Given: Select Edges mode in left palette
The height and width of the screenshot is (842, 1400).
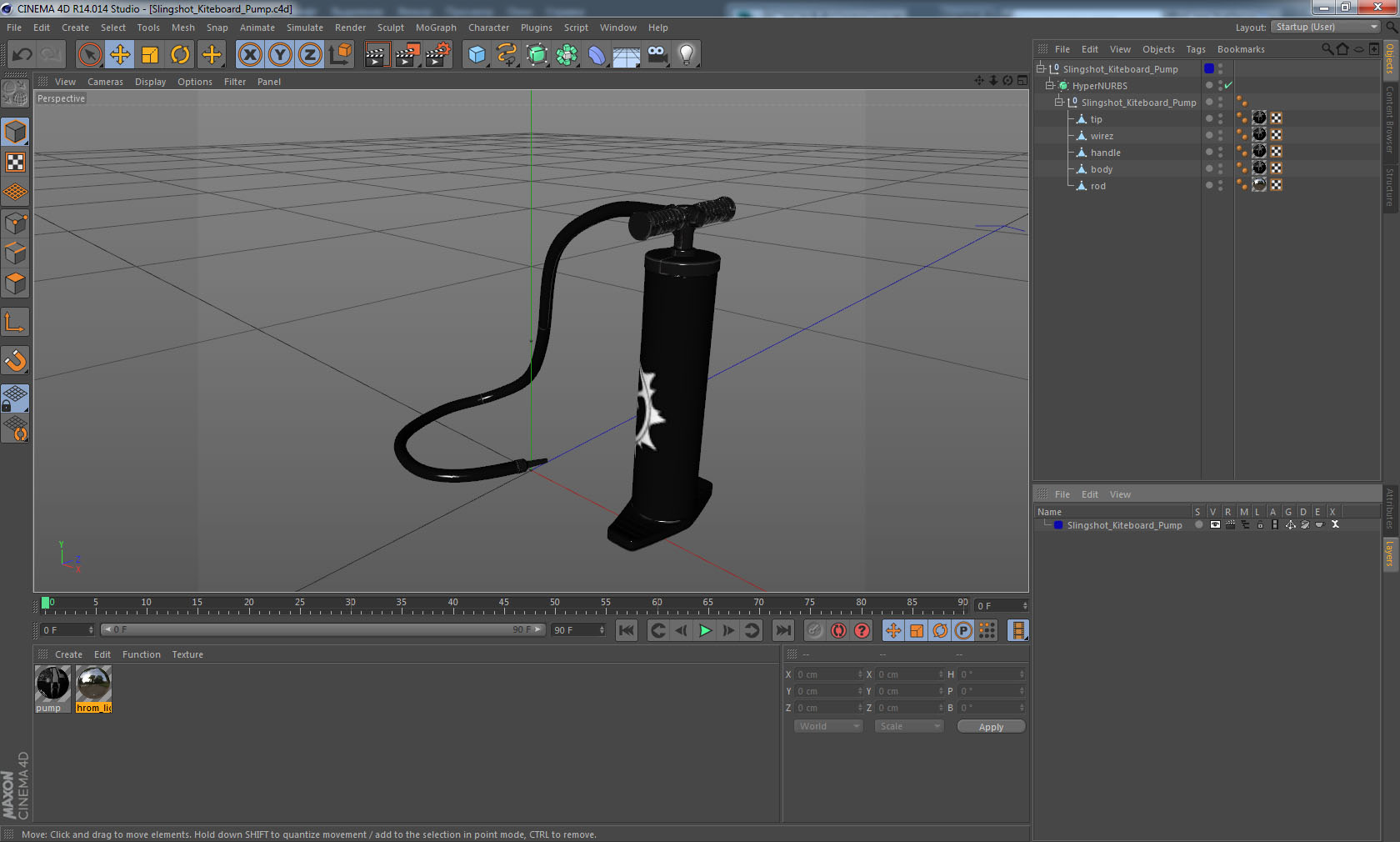Looking at the screenshot, I should pos(16,253).
